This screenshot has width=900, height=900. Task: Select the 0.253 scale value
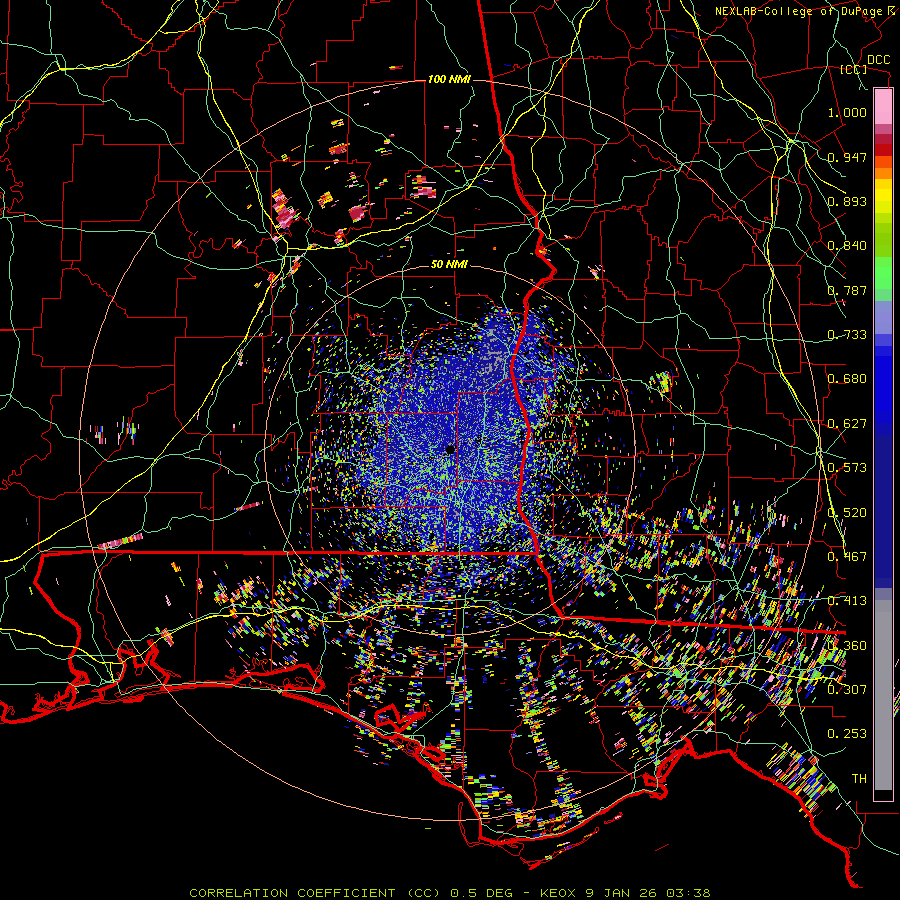pos(847,734)
